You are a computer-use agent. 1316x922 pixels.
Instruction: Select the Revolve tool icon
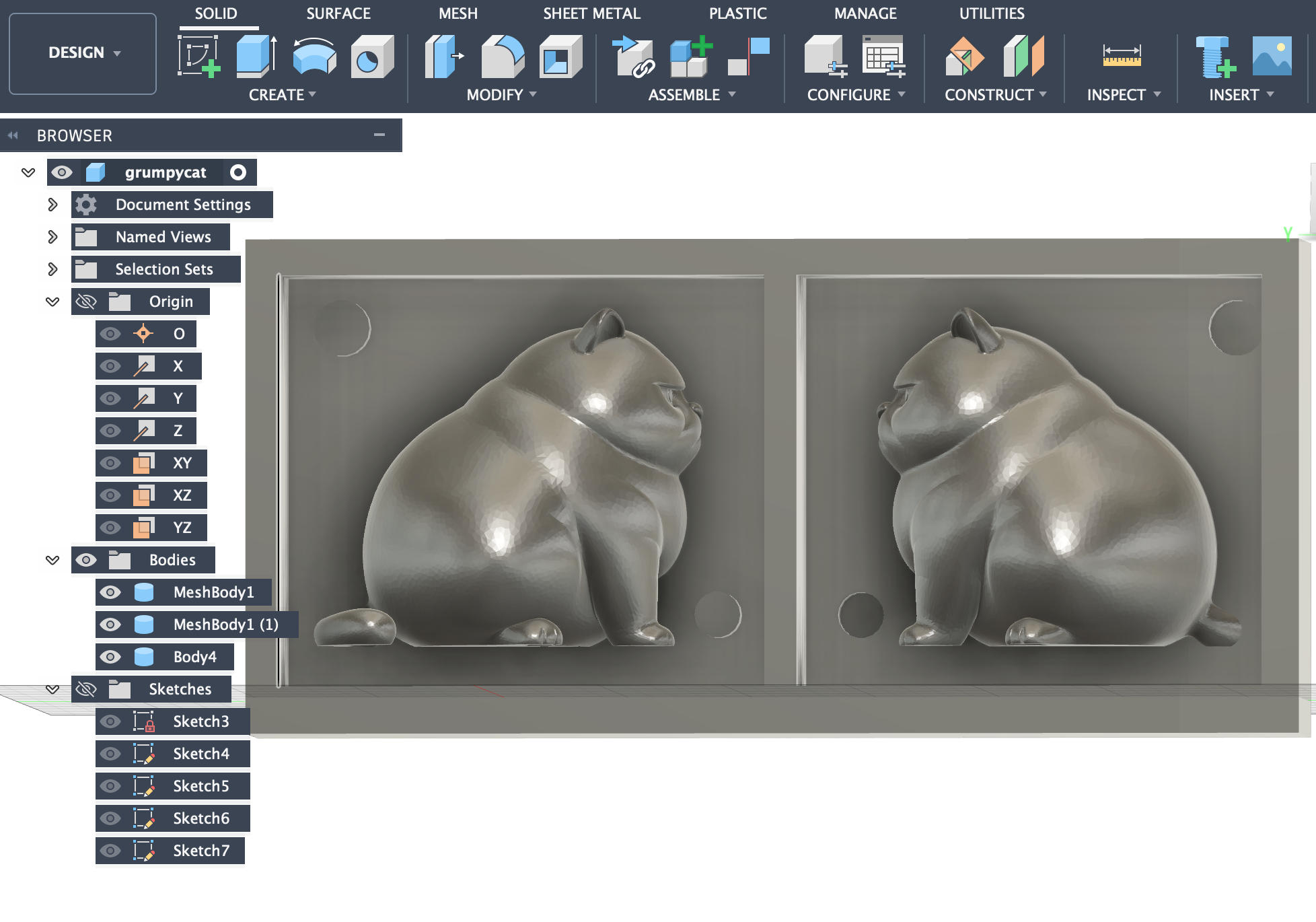coord(314,57)
